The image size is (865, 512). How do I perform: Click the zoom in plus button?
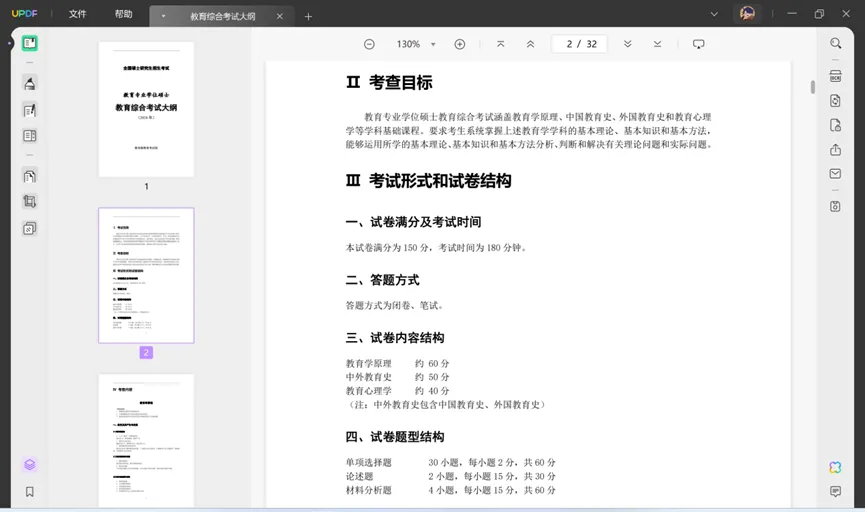460,44
